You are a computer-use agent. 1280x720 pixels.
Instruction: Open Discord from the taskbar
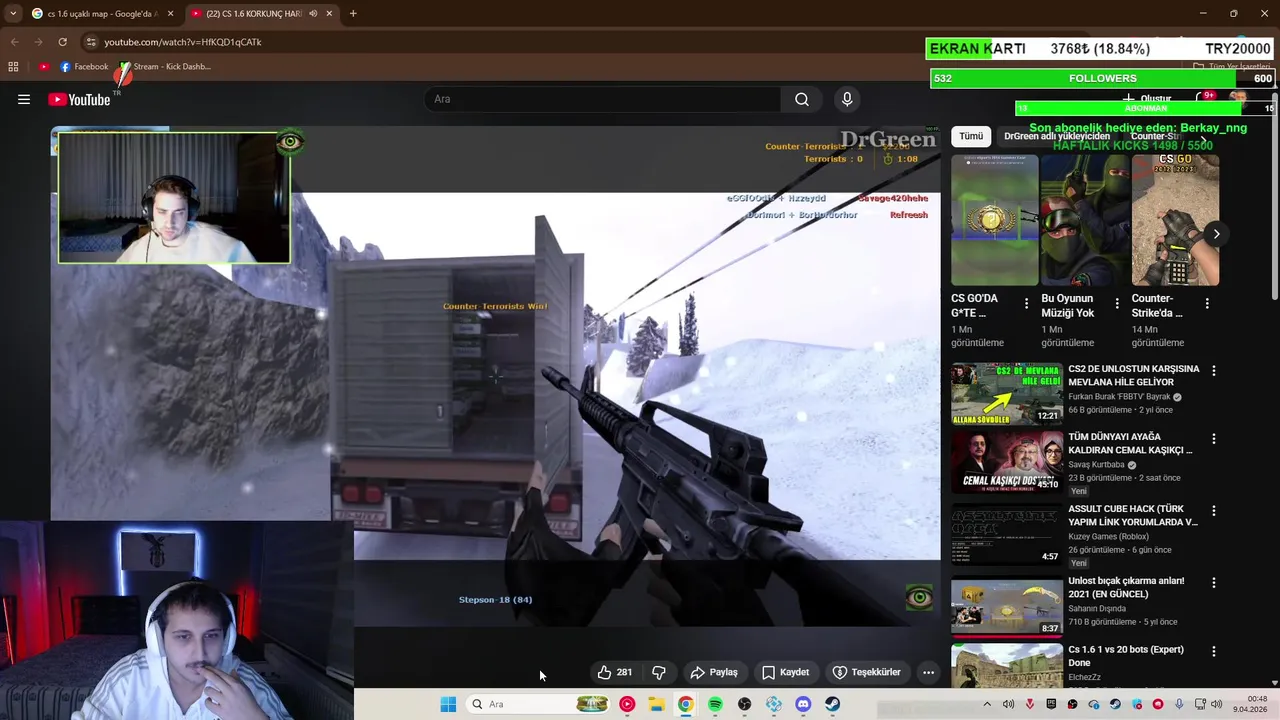[x=803, y=704]
